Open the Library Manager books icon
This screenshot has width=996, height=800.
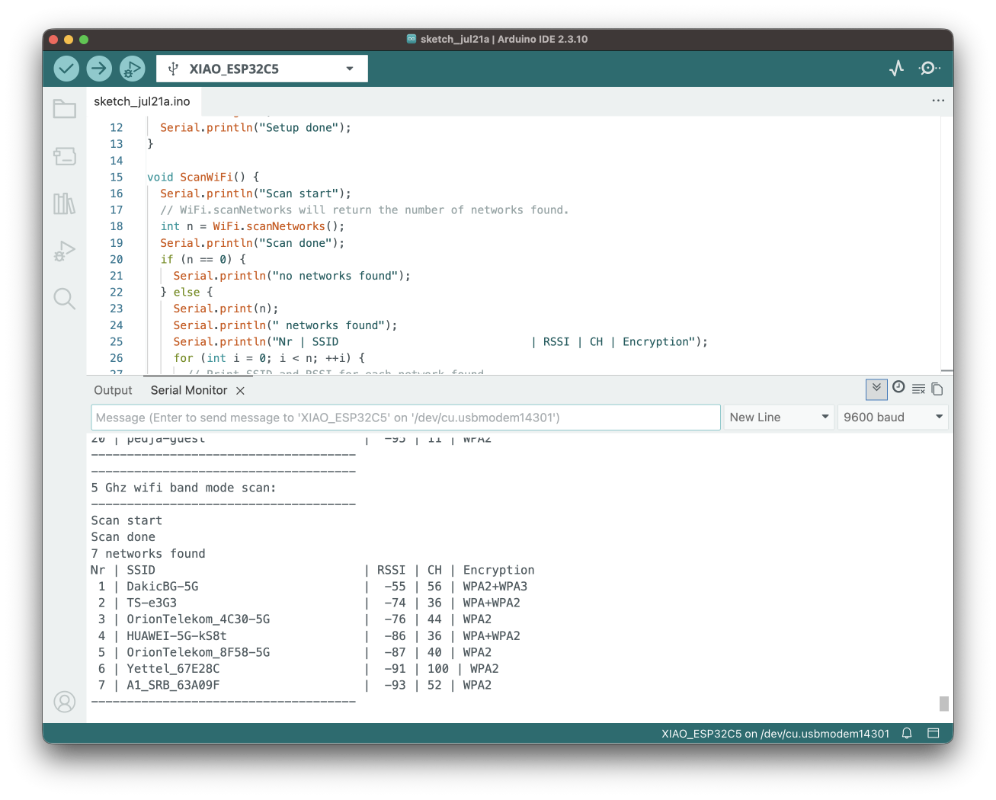64,203
